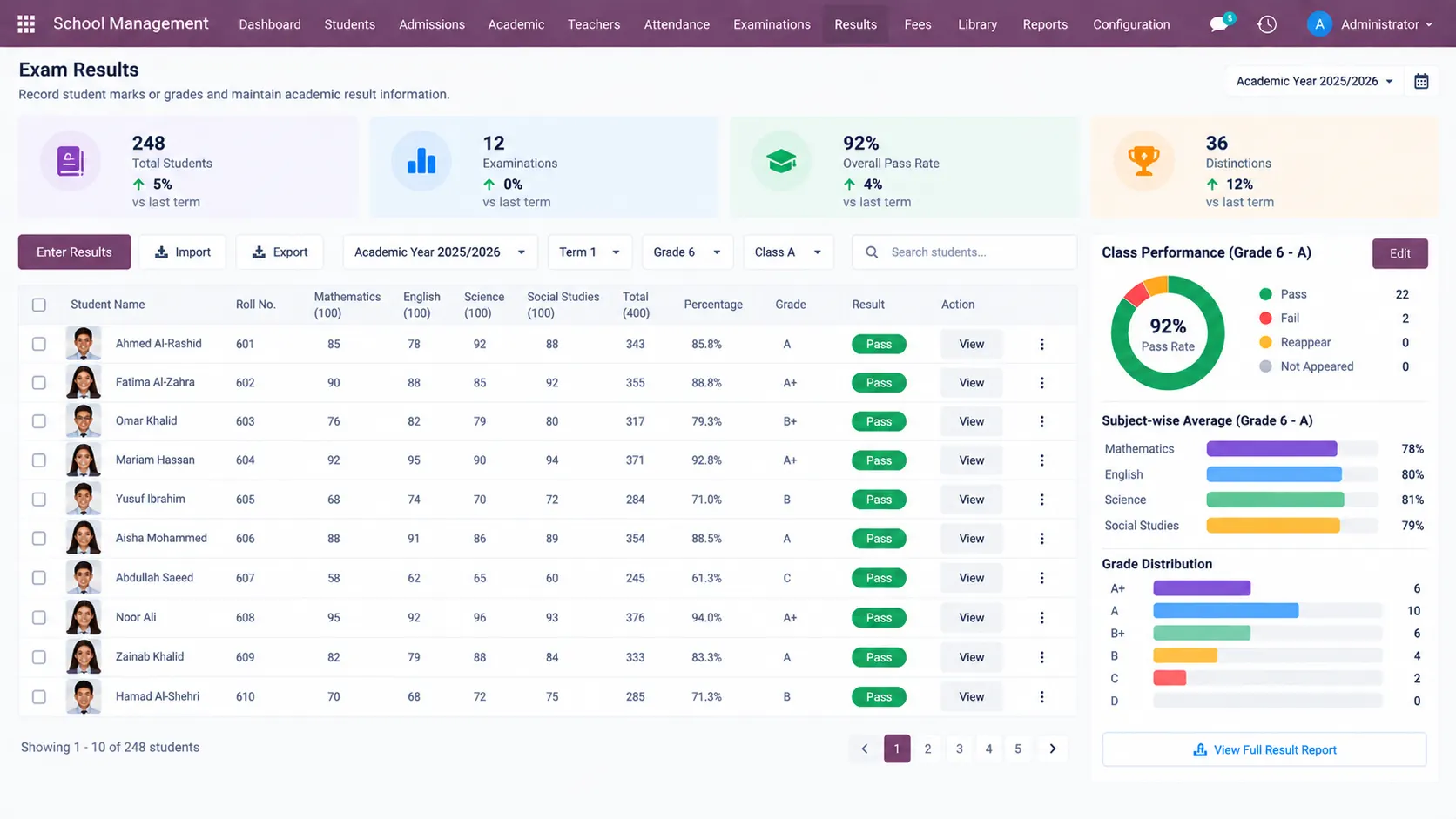Open the activity clock history icon
The width and height of the screenshot is (1456, 819).
(1267, 24)
